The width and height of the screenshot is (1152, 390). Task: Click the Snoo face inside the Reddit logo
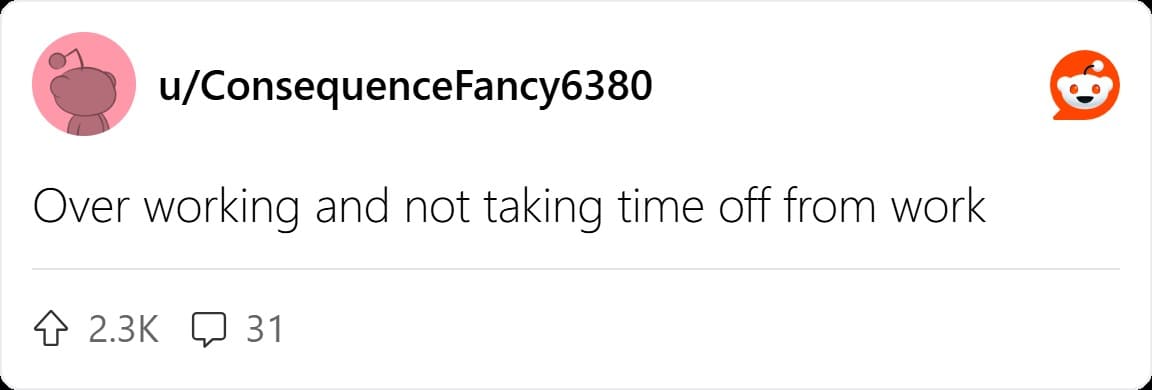pos(1085,92)
